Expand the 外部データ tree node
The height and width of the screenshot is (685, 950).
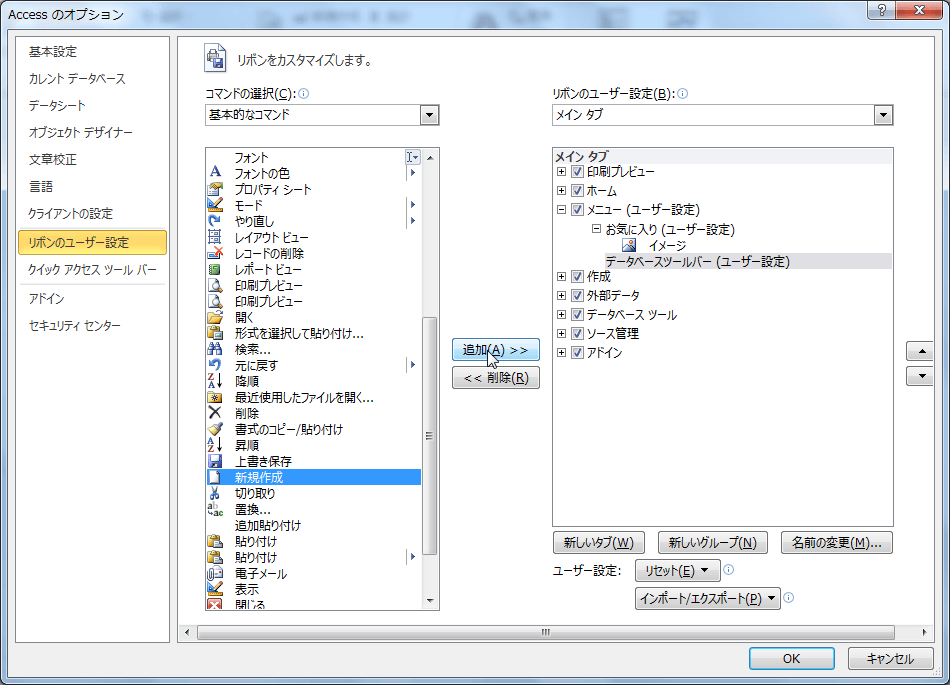562,296
